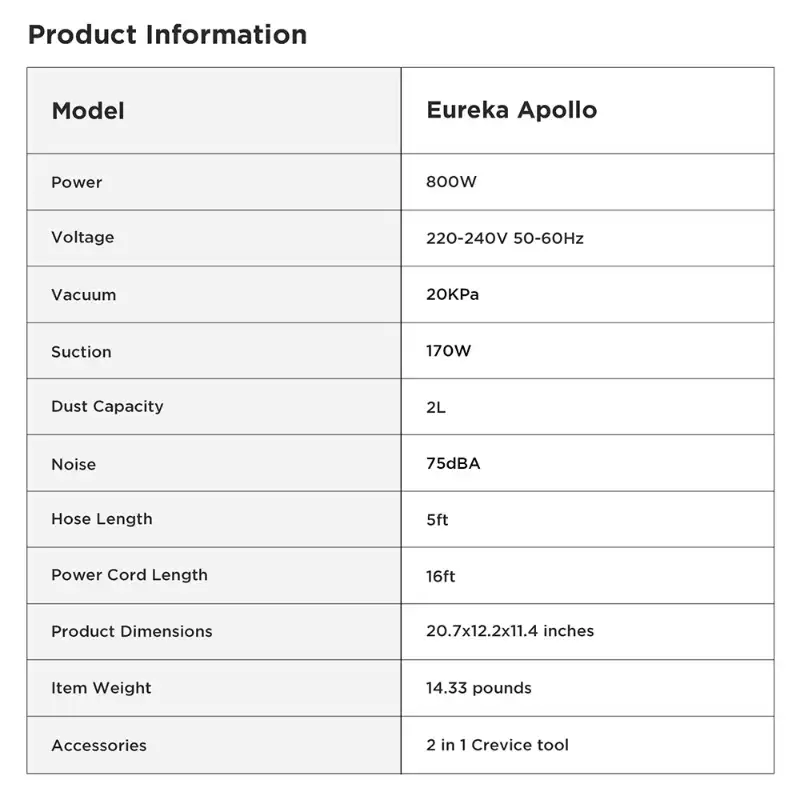
Task: Select the Voltage row label
Action: (x=83, y=237)
